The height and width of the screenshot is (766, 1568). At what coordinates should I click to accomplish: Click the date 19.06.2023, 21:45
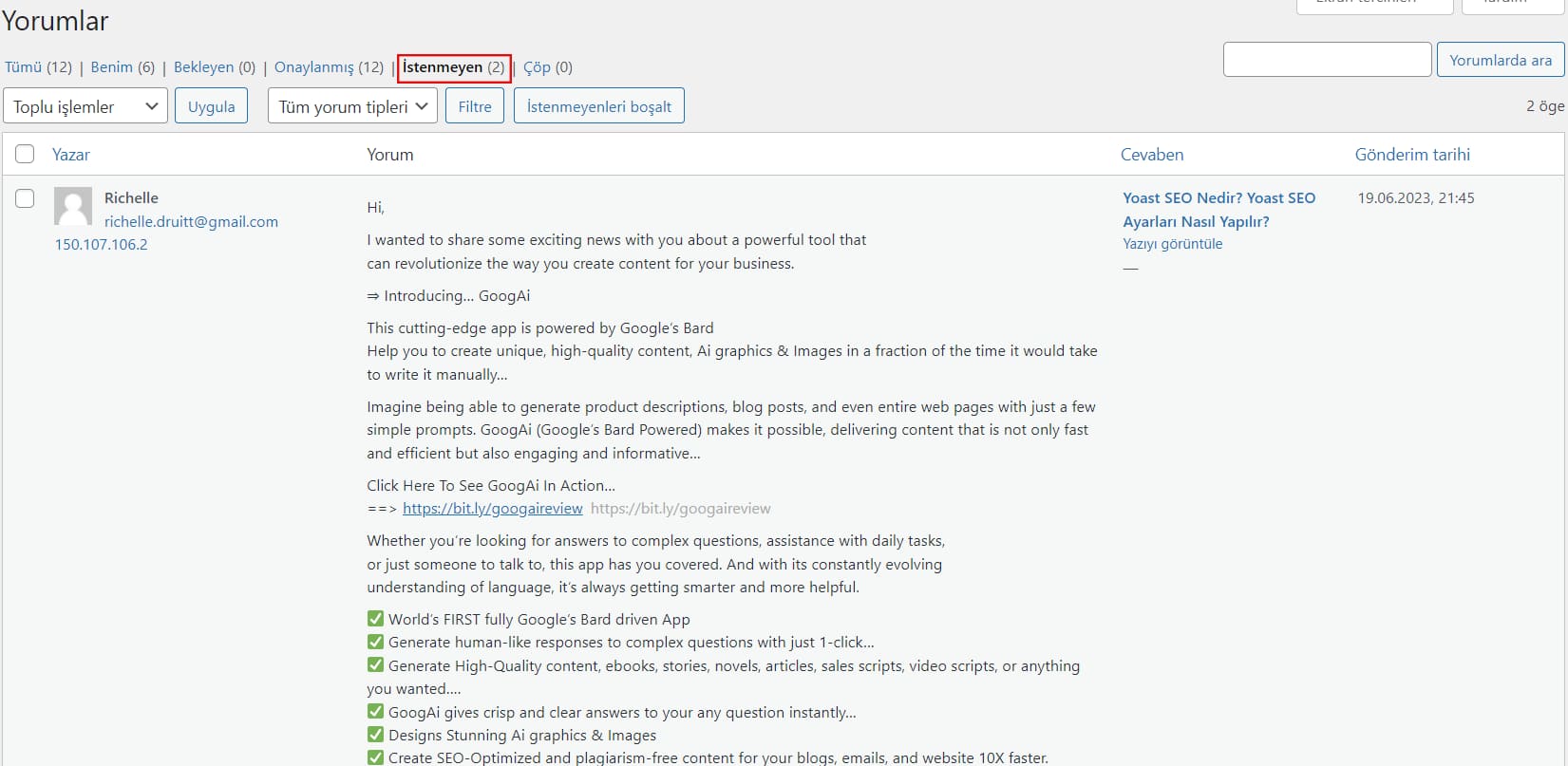(1416, 197)
